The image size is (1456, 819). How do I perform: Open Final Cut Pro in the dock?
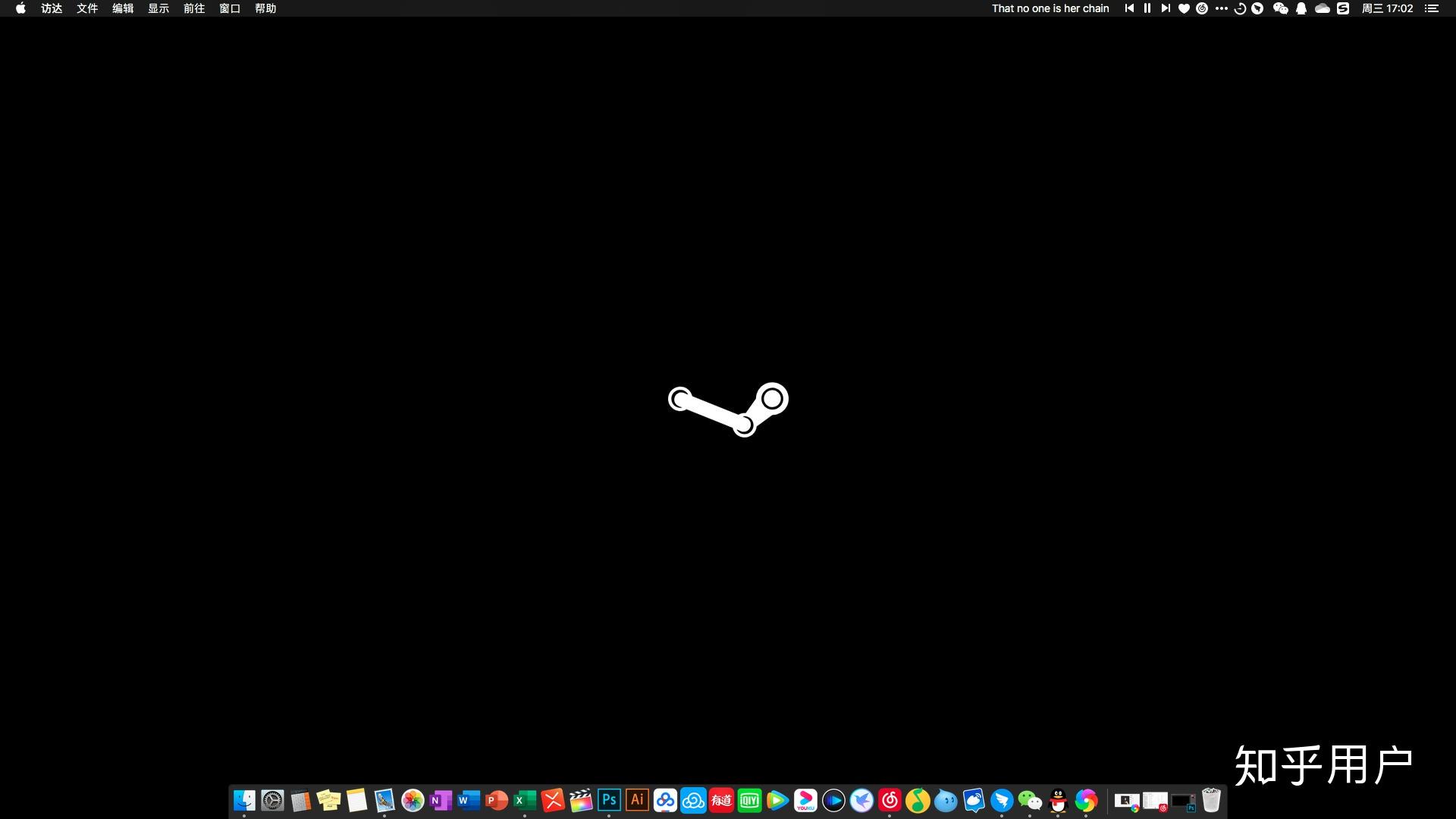pyautogui.click(x=581, y=800)
